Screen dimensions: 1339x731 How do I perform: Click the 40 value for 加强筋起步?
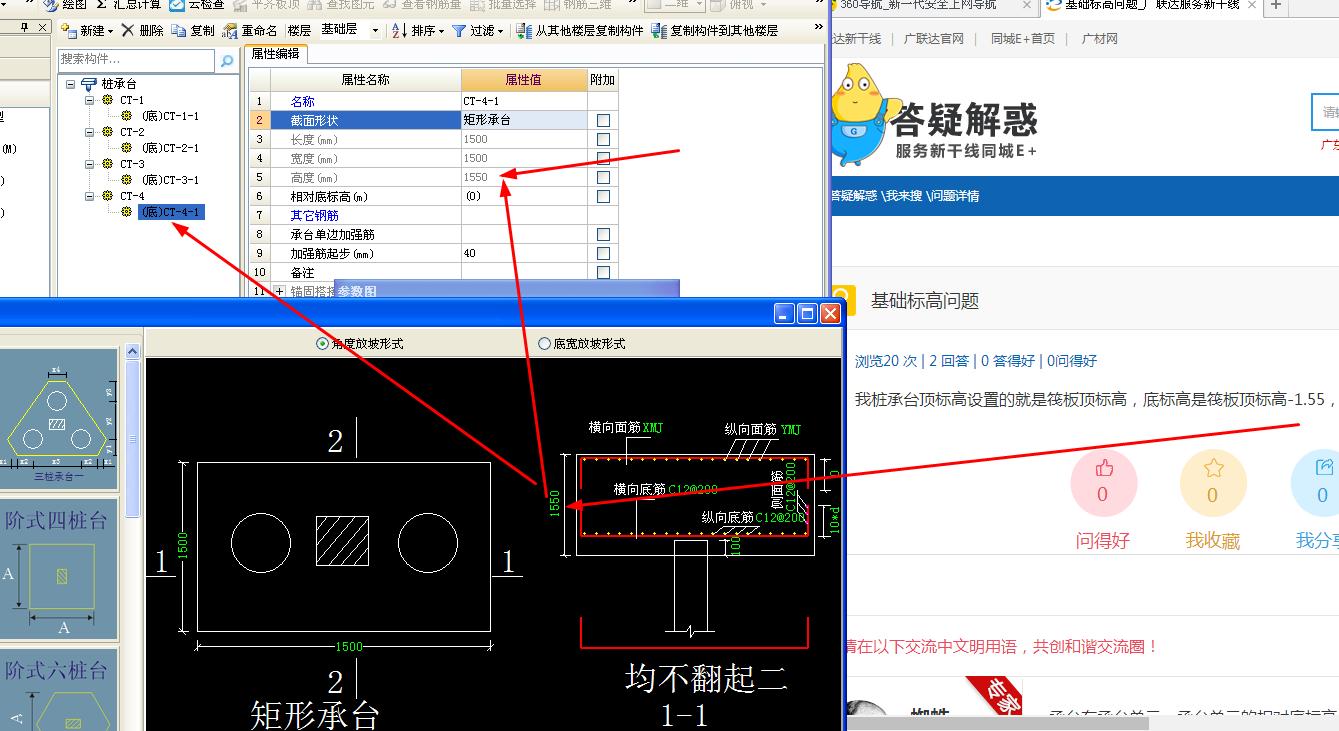(524, 254)
